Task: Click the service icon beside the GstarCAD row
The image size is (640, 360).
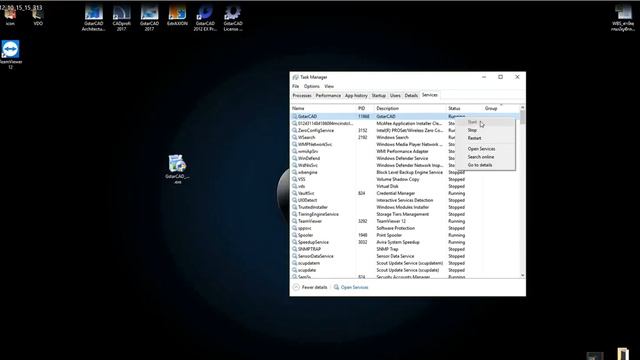Action: [294, 116]
